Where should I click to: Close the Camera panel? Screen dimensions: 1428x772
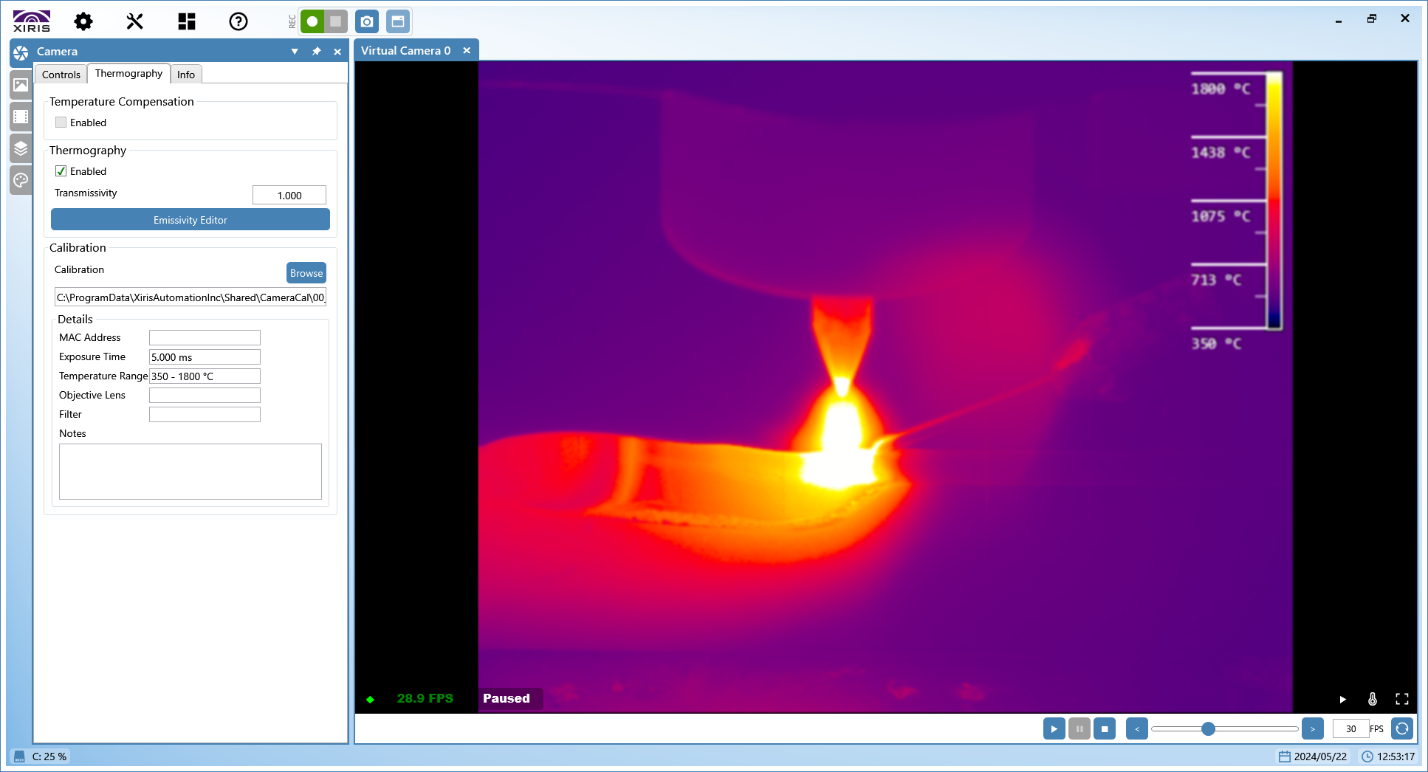tap(337, 51)
